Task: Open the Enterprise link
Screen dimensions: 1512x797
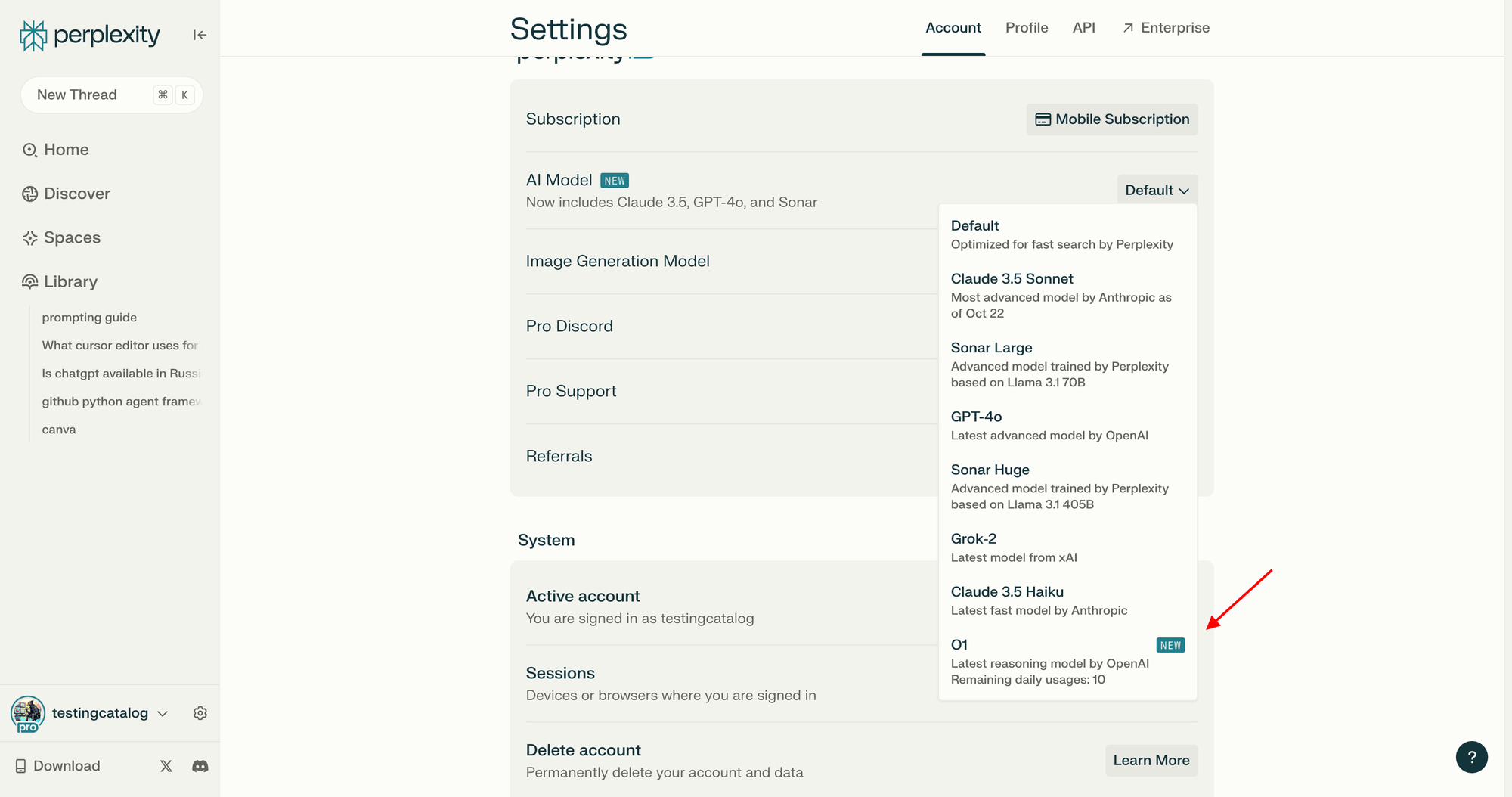Action: [x=1167, y=28]
